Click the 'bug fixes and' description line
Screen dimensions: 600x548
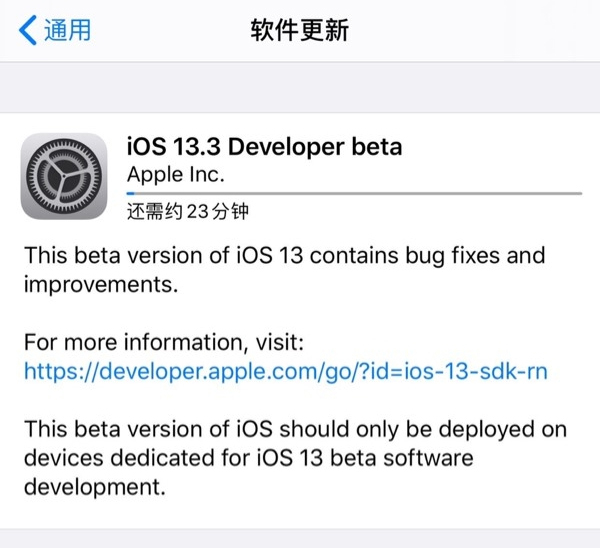click(470, 255)
